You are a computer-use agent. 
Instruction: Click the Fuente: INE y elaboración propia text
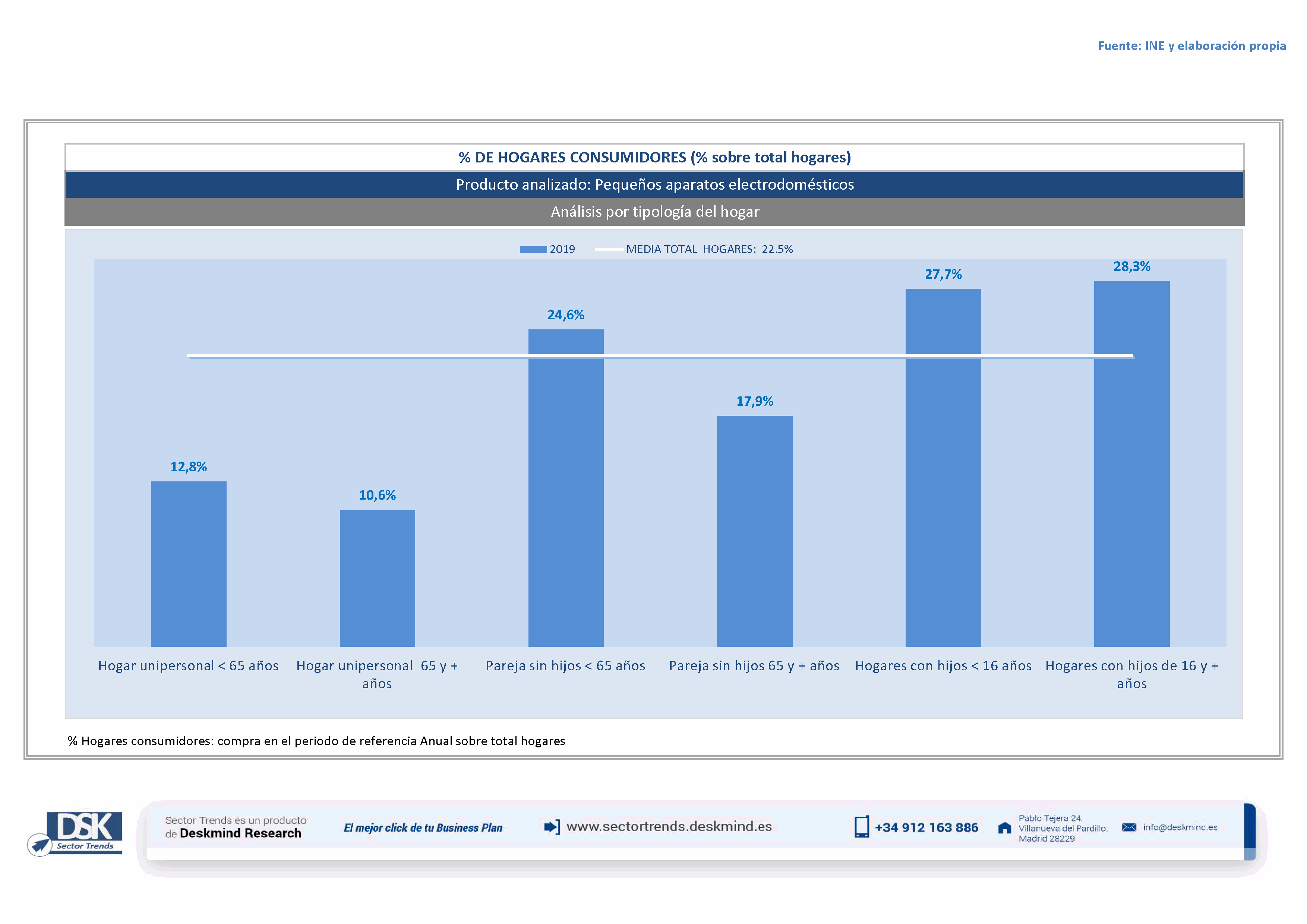coord(1191,46)
